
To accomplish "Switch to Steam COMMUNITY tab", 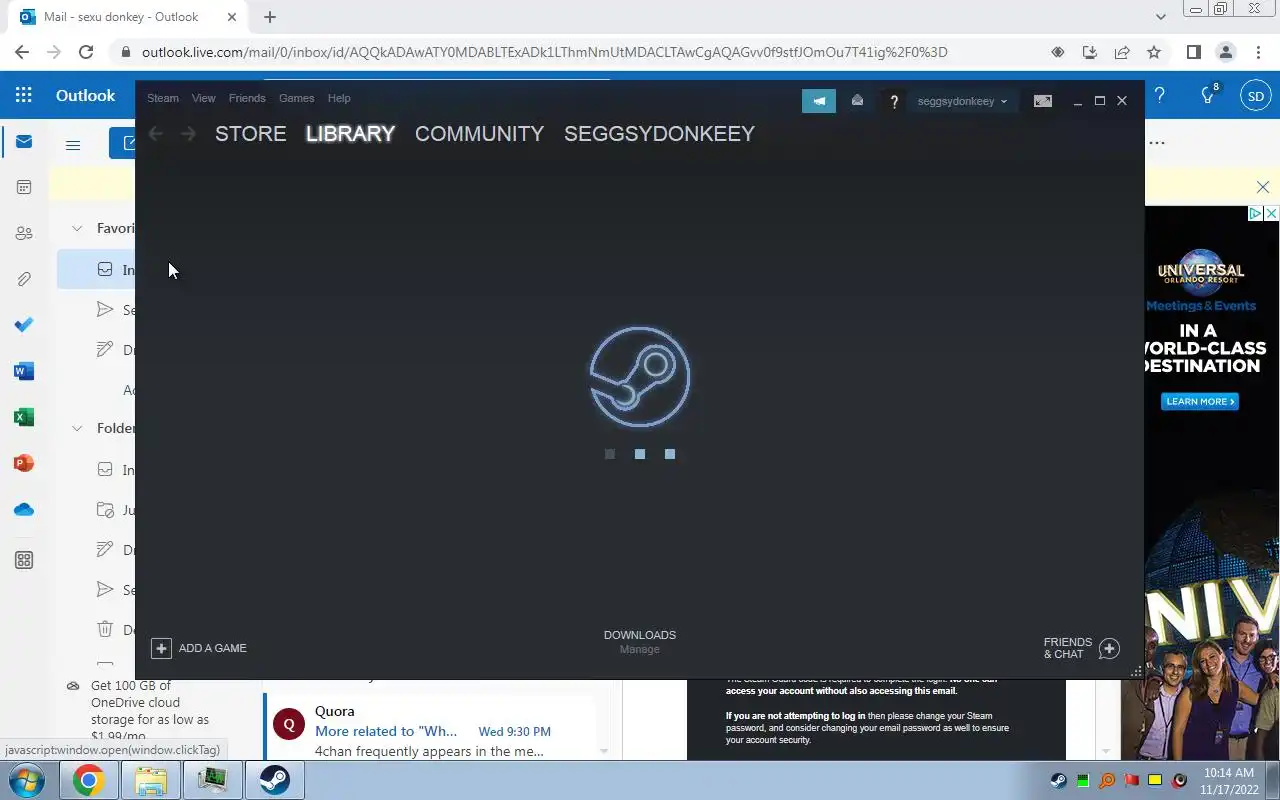I will (x=479, y=134).
